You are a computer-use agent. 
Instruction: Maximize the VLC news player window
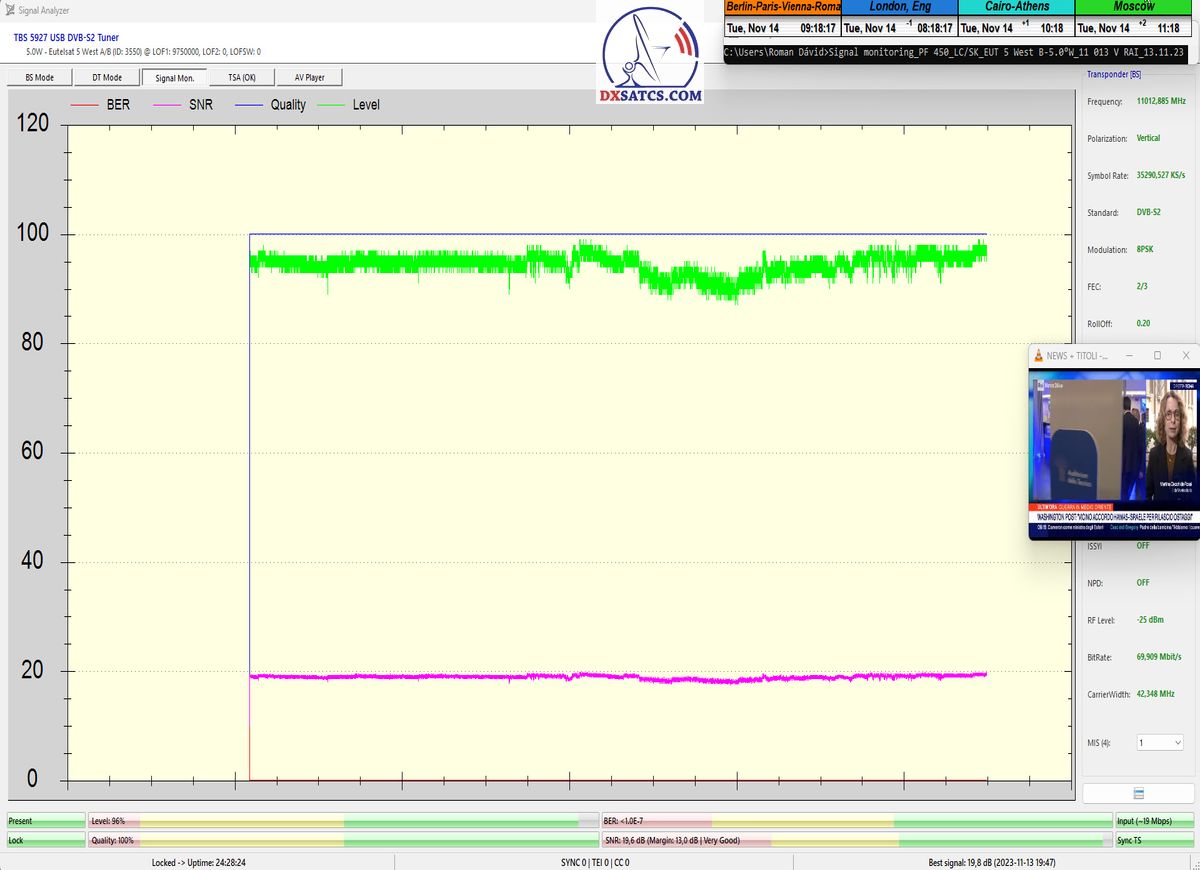pos(1157,356)
